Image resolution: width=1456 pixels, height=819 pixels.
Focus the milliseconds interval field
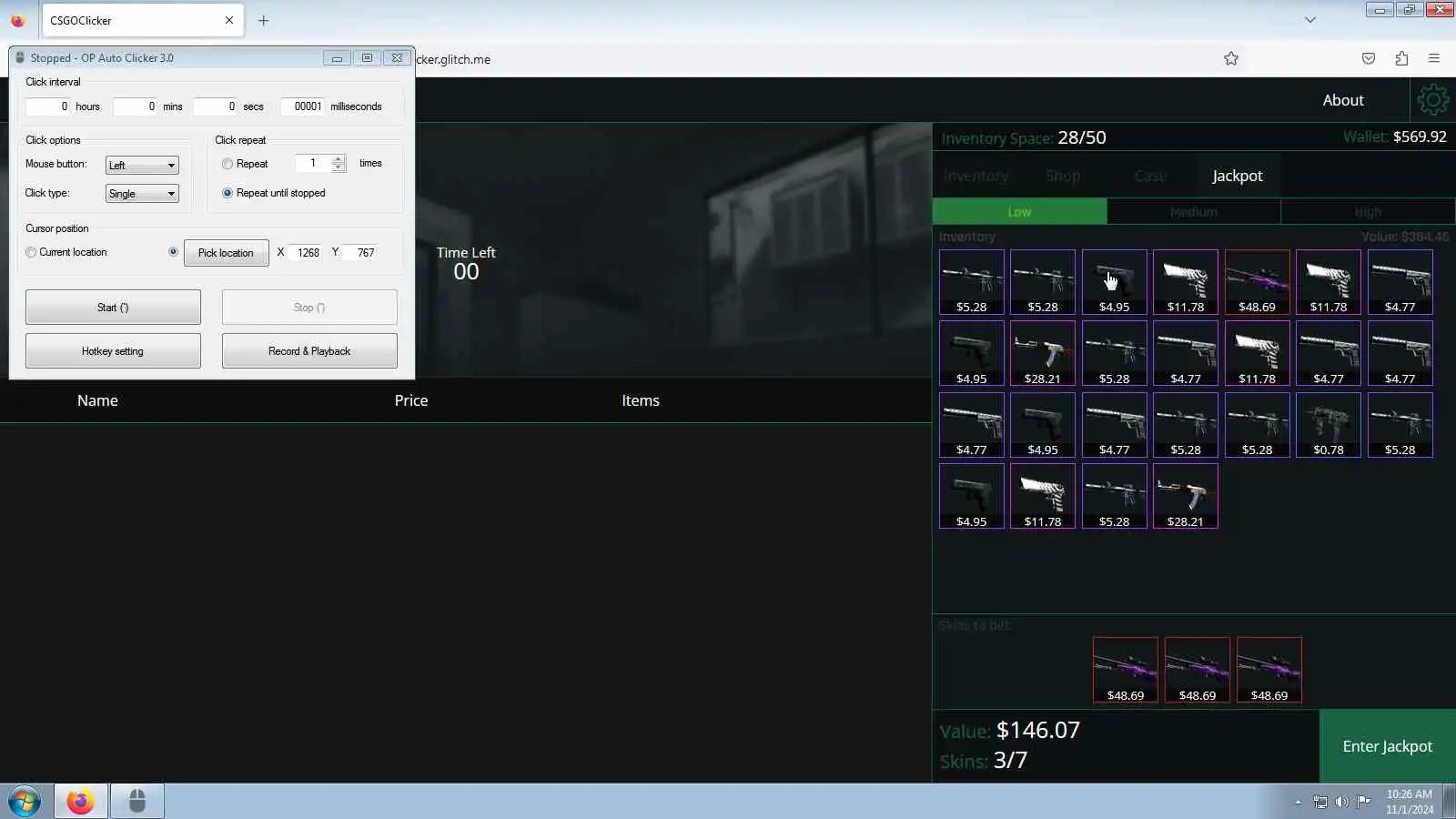pyautogui.click(x=302, y=106)
